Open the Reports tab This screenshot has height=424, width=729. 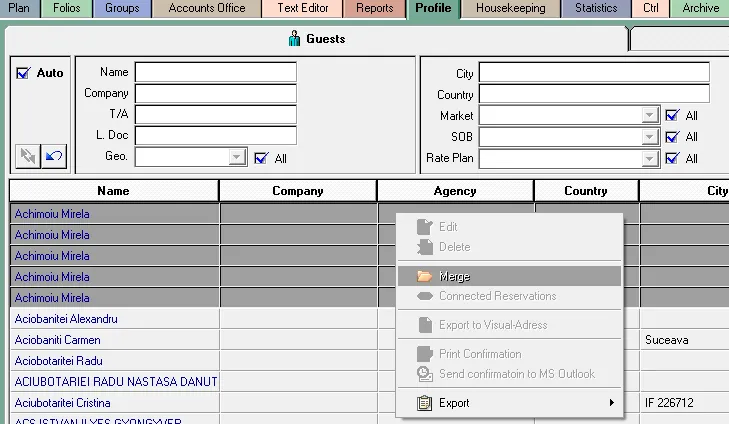click(375, 8)
